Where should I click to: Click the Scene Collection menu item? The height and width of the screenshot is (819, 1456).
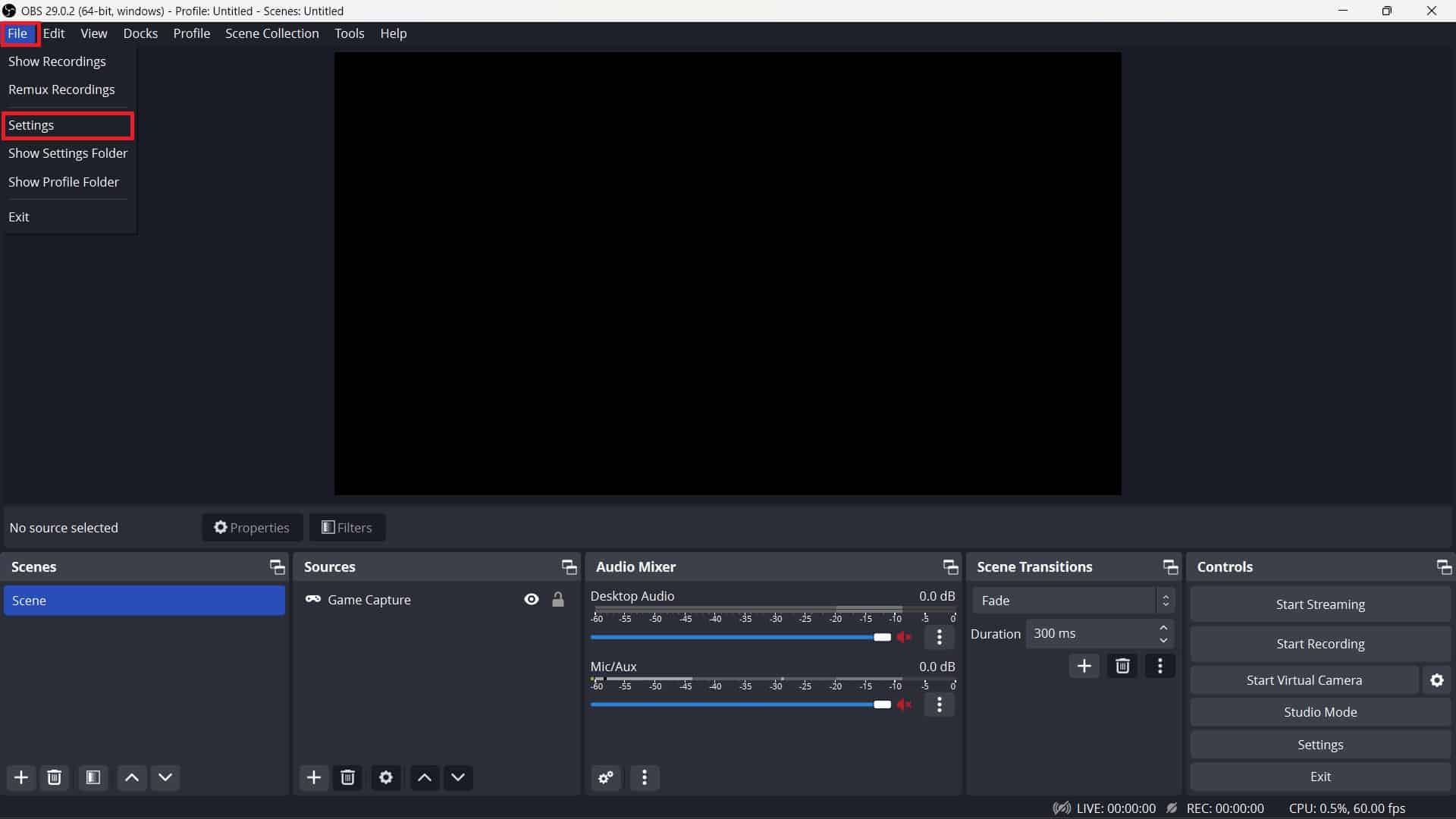(272, 33)
